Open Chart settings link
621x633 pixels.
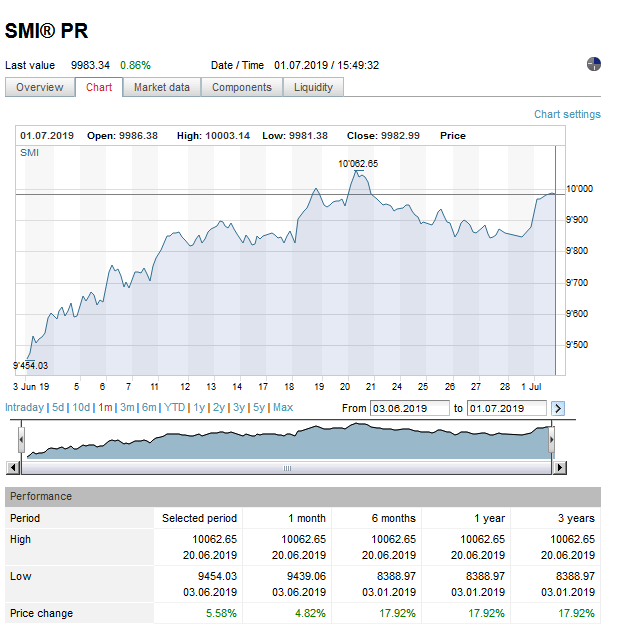(567, 114)
